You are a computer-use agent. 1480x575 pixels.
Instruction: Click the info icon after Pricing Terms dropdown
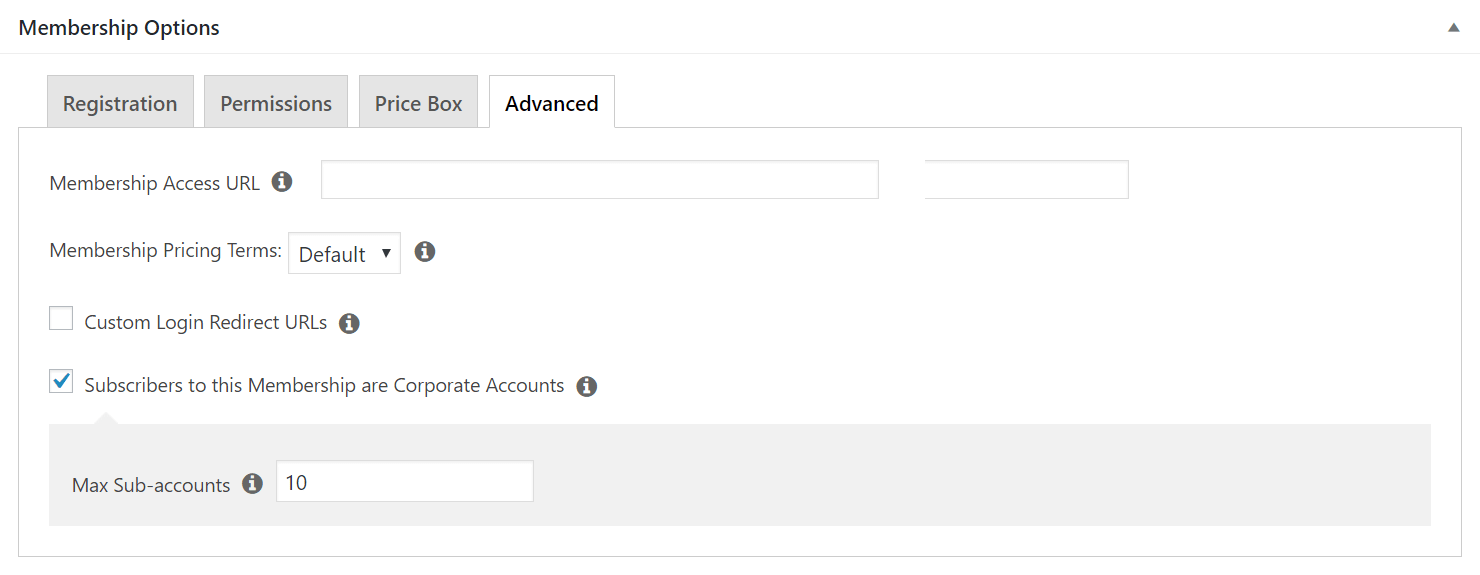tap(425, 252)
